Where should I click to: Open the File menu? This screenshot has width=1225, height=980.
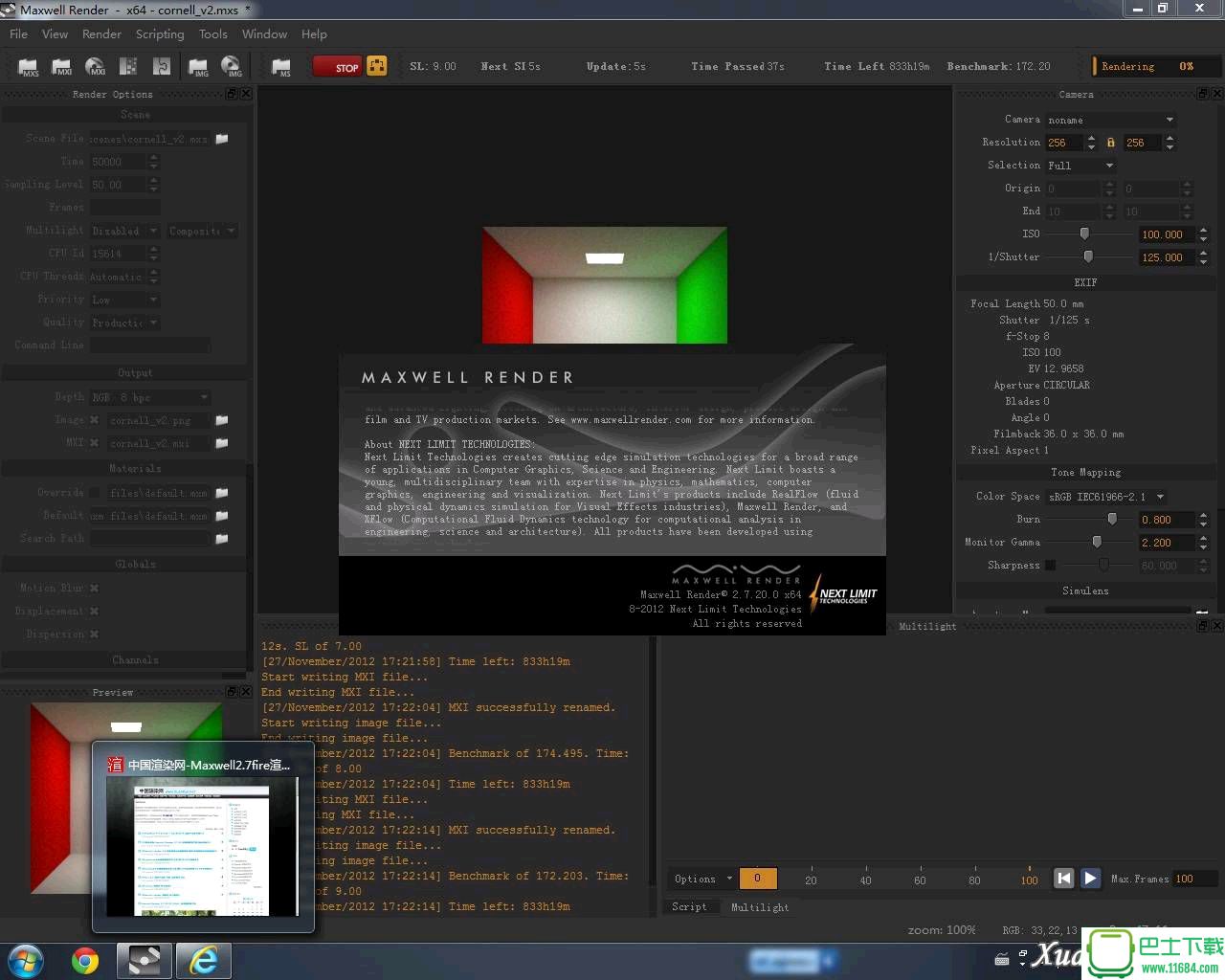pyautogui.click(x=18, y=34)
